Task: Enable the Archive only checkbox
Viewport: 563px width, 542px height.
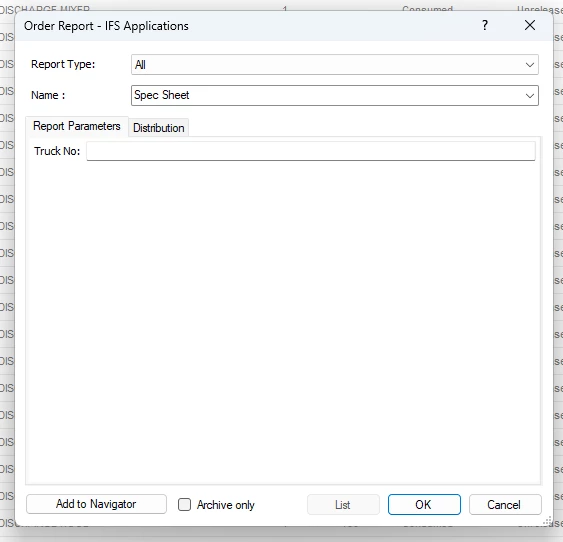Action: [x=185, y=505]
